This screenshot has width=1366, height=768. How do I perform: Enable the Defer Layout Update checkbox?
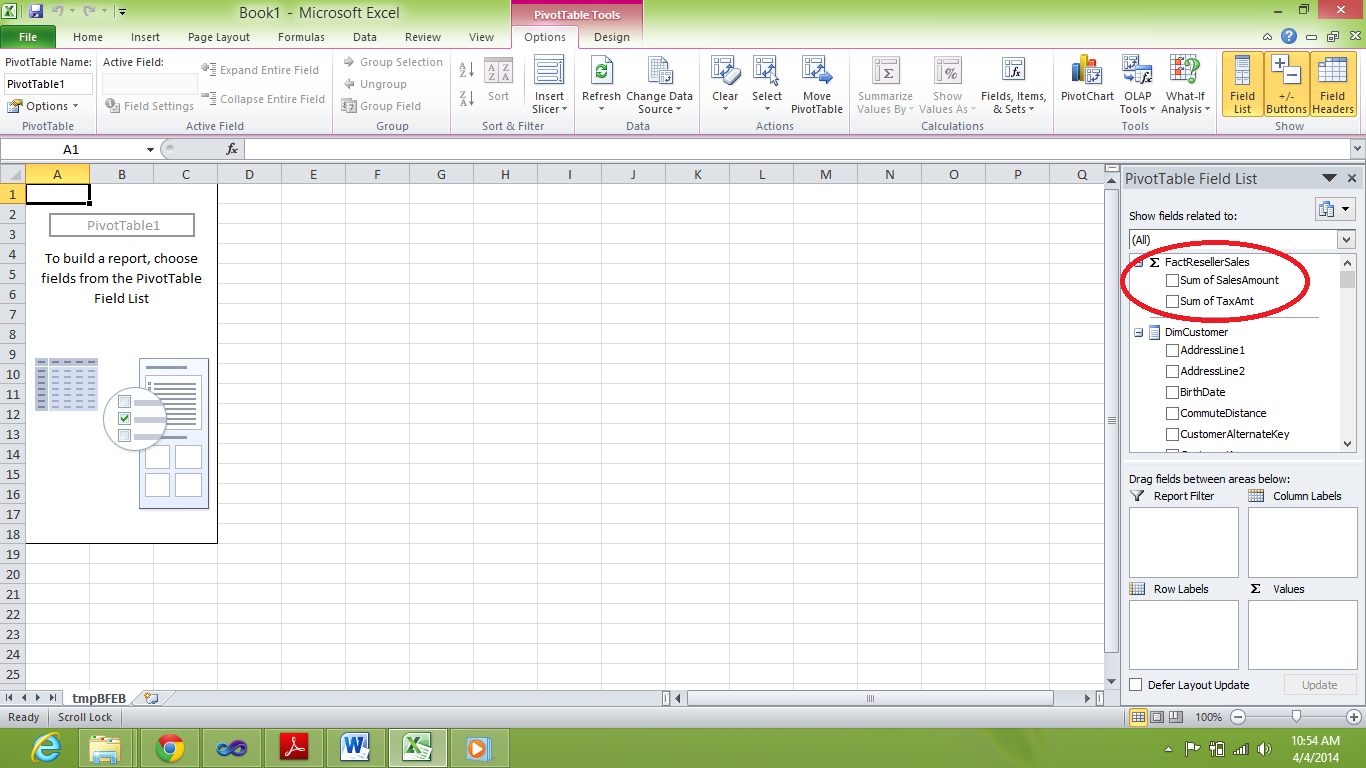click(1136, 685)
